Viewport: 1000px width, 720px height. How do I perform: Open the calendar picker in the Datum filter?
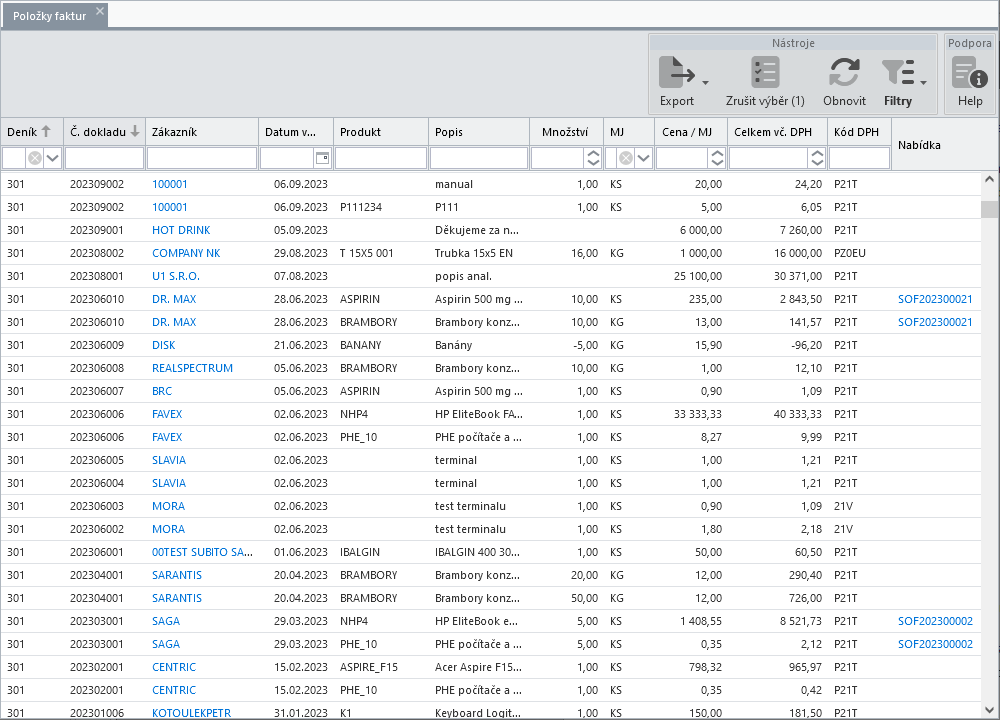coord(323,158)
